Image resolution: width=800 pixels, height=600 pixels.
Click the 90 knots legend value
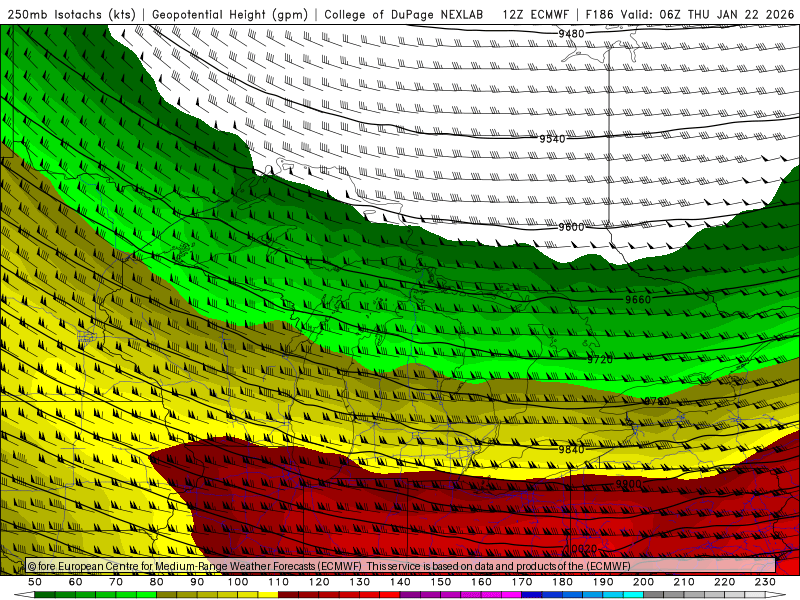coord(197,582)
